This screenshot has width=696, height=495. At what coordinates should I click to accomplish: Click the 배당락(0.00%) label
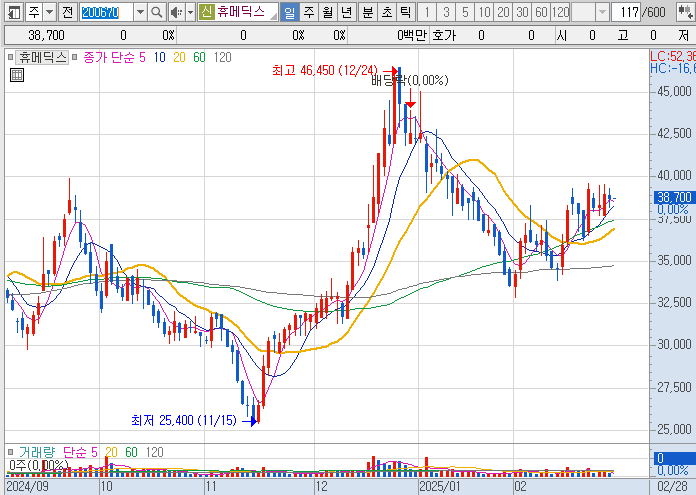[410, 80]
